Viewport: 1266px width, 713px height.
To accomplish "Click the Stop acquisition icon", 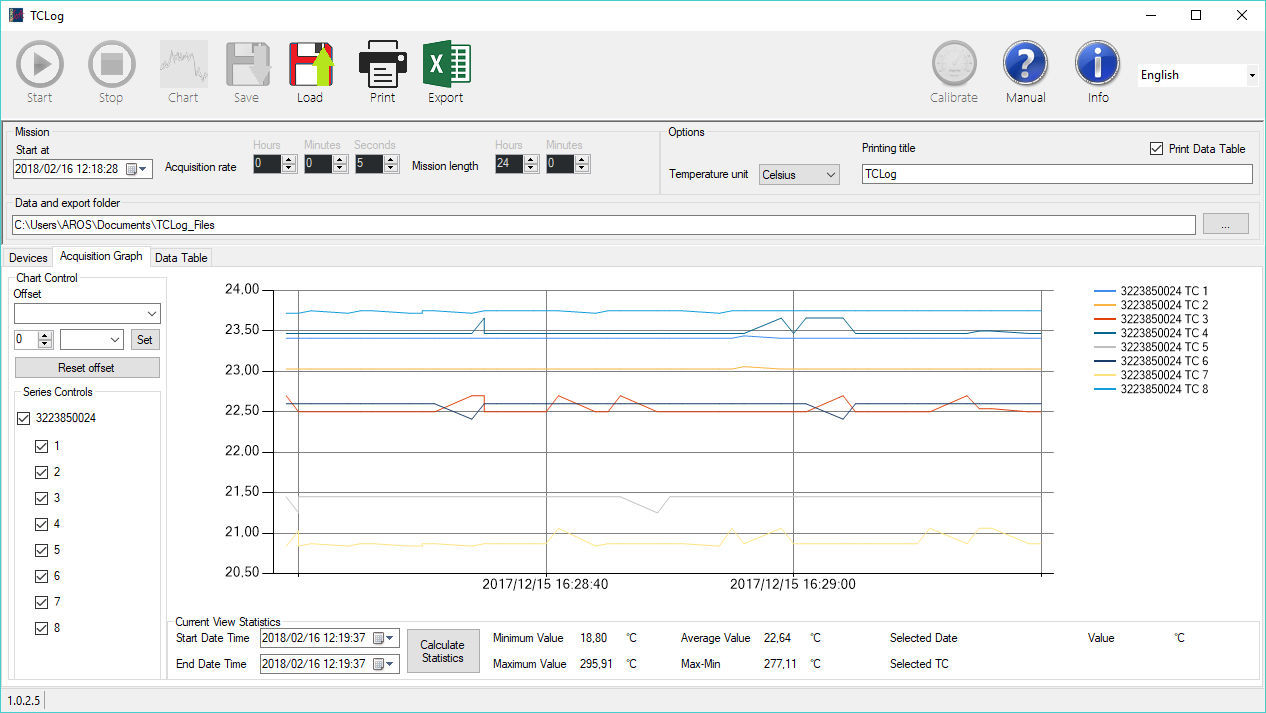I will pos(111,62).
